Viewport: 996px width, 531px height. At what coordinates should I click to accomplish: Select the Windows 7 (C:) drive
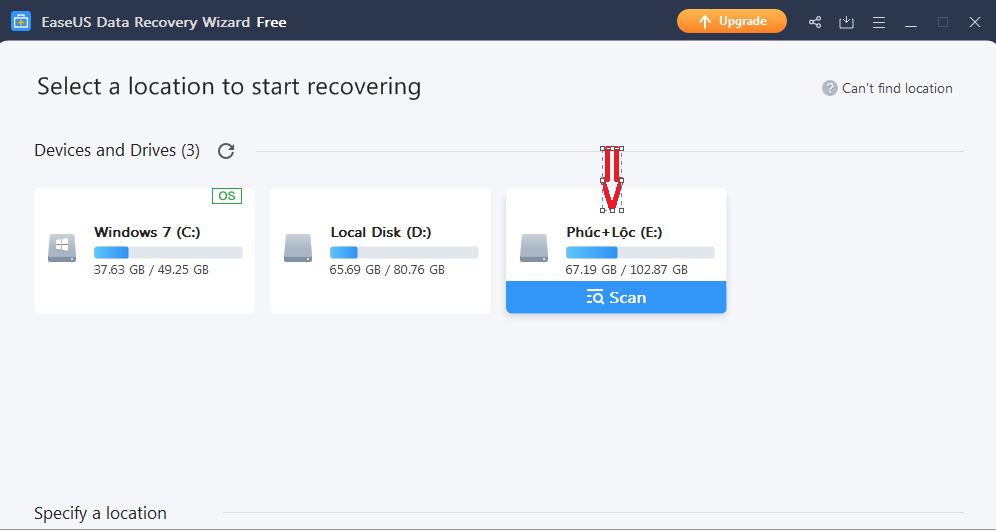coord(145,251)
